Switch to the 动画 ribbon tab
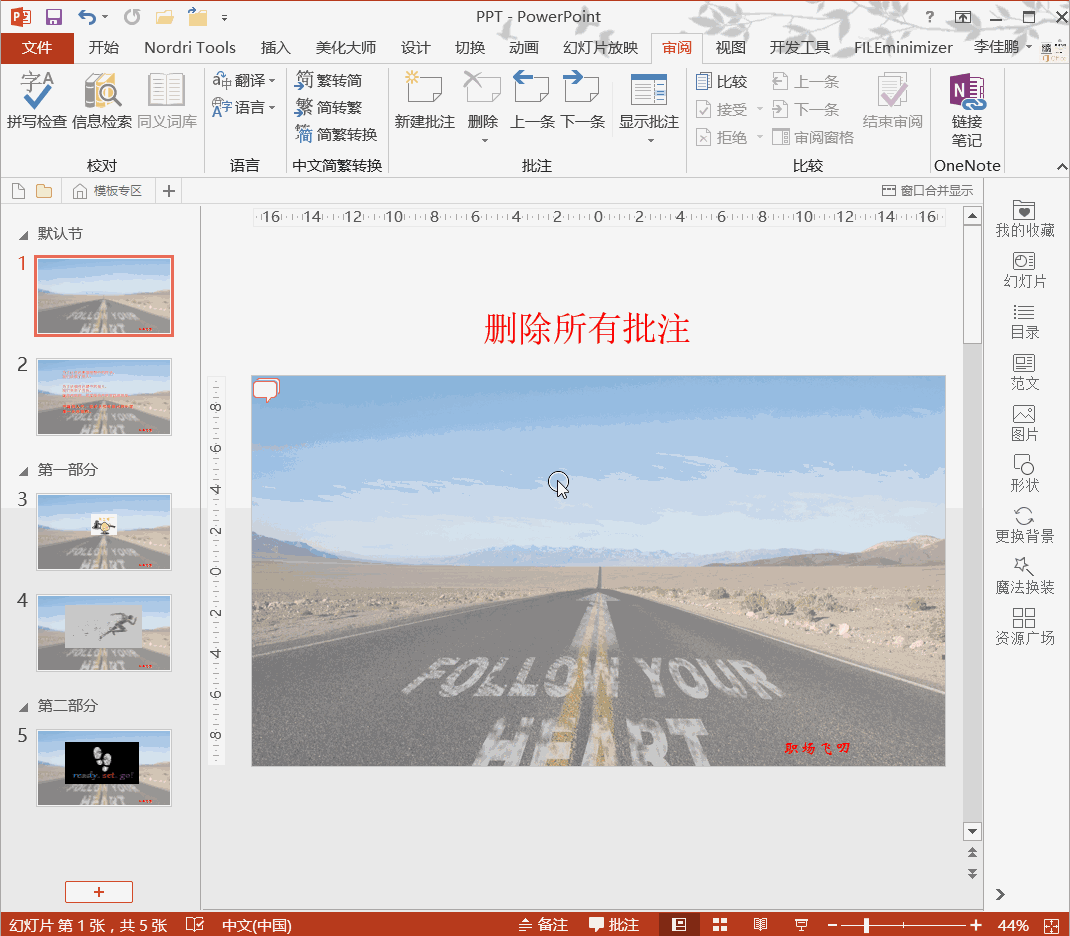 (523, 47)
